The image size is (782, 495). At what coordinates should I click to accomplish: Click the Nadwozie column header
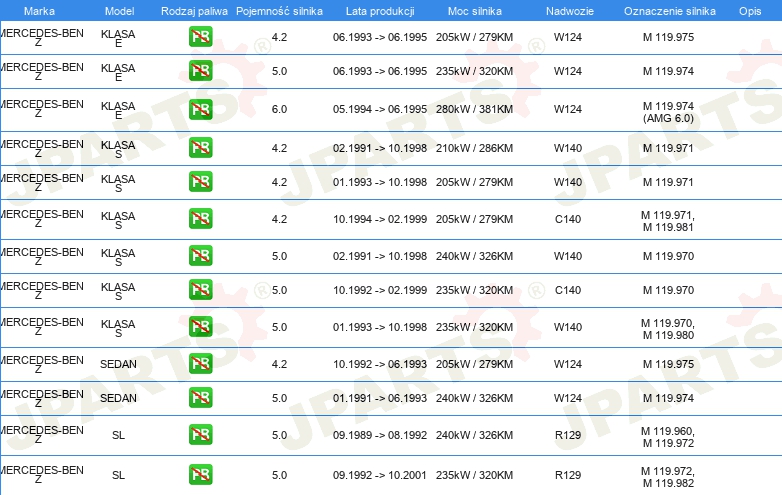click(570, 11)
